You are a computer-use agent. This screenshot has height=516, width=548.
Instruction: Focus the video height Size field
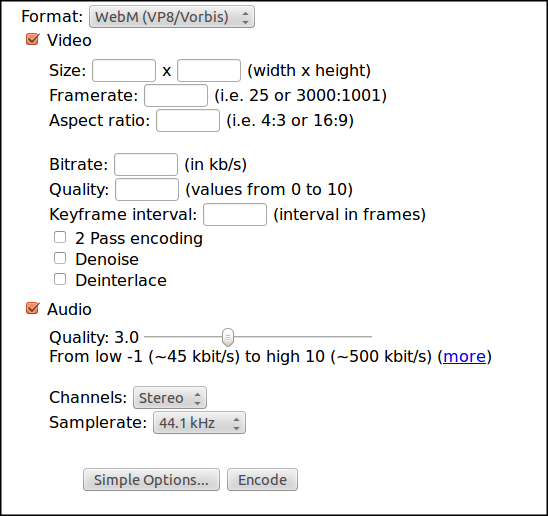[209, 71]
